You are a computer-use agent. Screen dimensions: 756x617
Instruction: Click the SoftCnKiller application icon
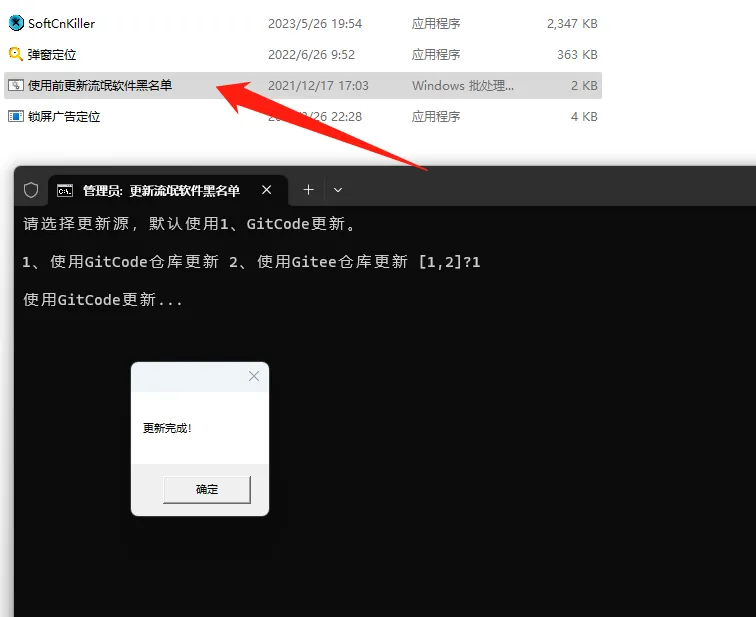(16, 23)
